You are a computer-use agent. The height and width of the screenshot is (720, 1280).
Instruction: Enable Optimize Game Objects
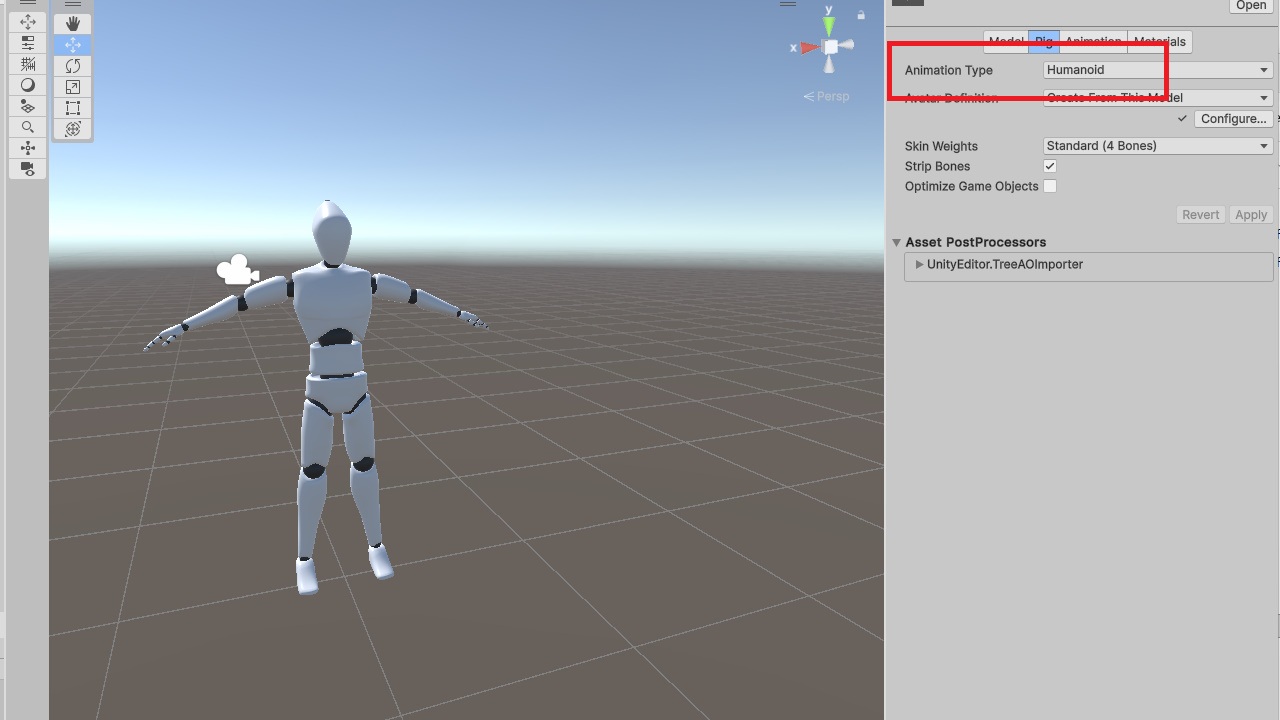[1050, 186]
